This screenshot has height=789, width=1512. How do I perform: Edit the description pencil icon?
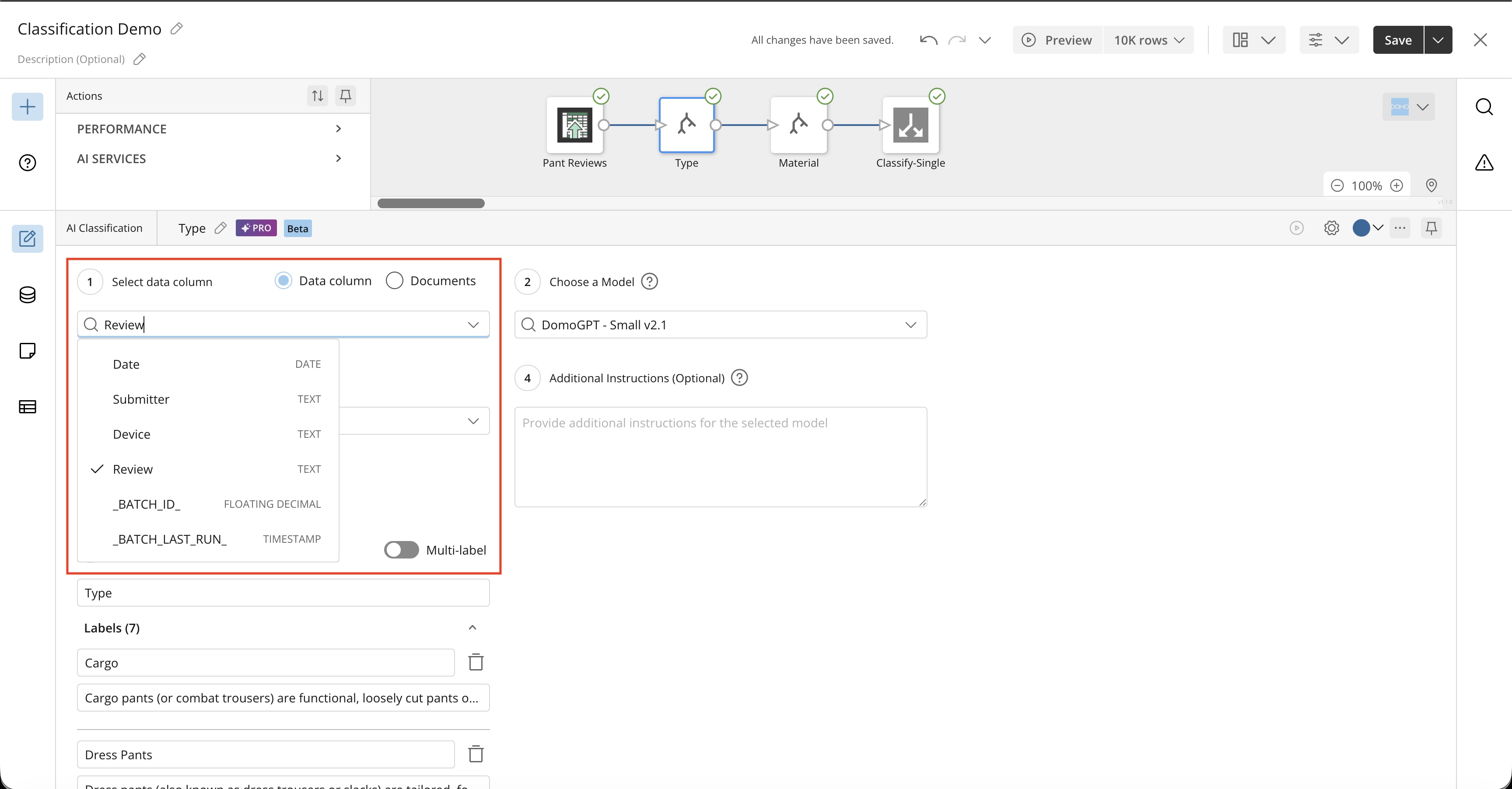[139, 59]
